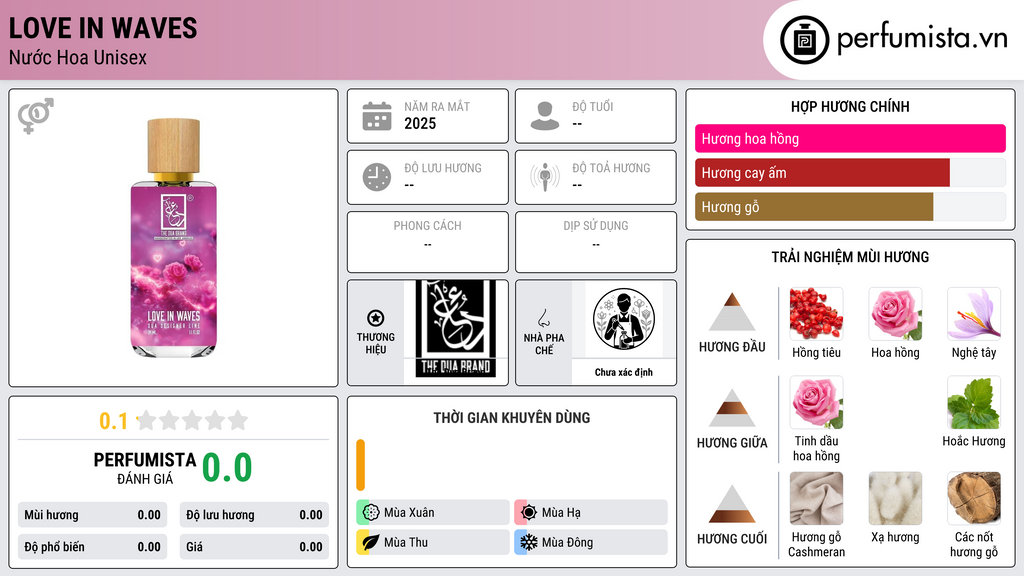Image resolution: width=1024 pixels, height=576 pixels.
Task: Click the Mùa Thu leaf icon
Action: (x=371, y=542)
